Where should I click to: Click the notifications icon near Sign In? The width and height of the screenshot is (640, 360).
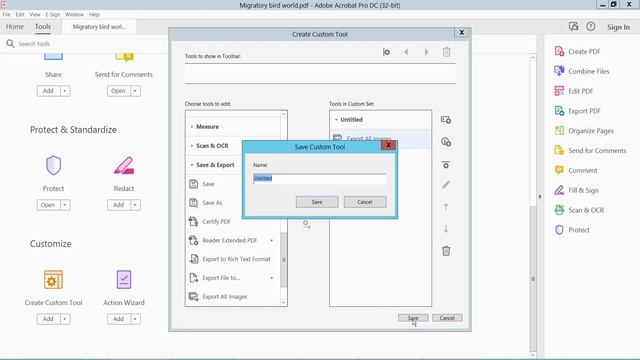pos(573,27)
